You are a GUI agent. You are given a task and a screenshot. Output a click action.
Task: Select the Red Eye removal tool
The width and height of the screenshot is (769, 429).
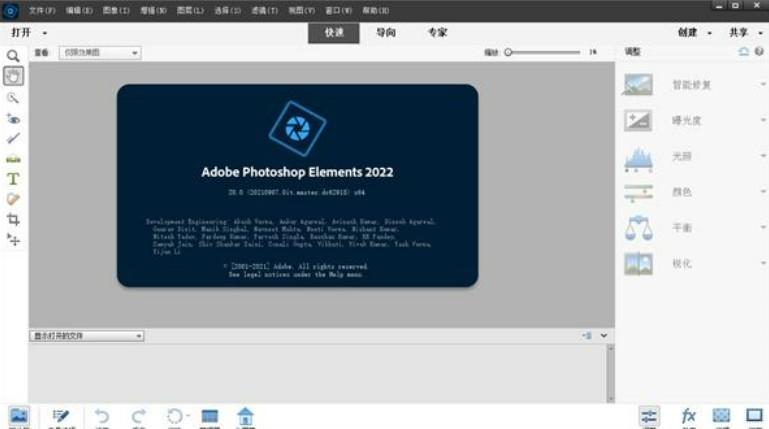pyautogui.click(x=13, y=119)
